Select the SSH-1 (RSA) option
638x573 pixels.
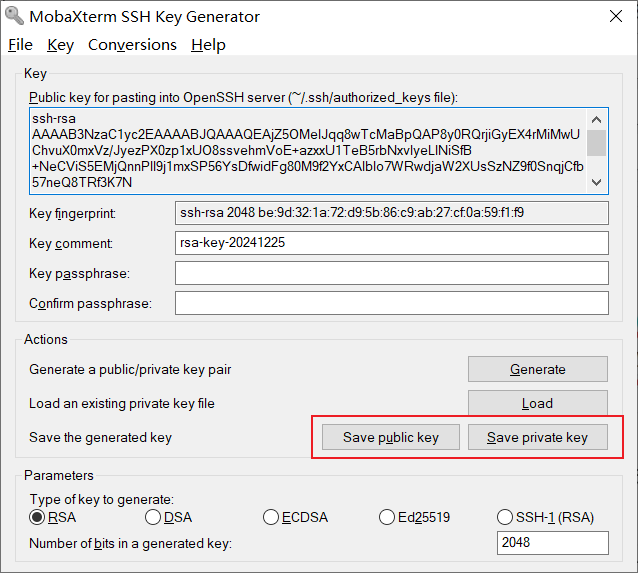[x=505, y=517]
